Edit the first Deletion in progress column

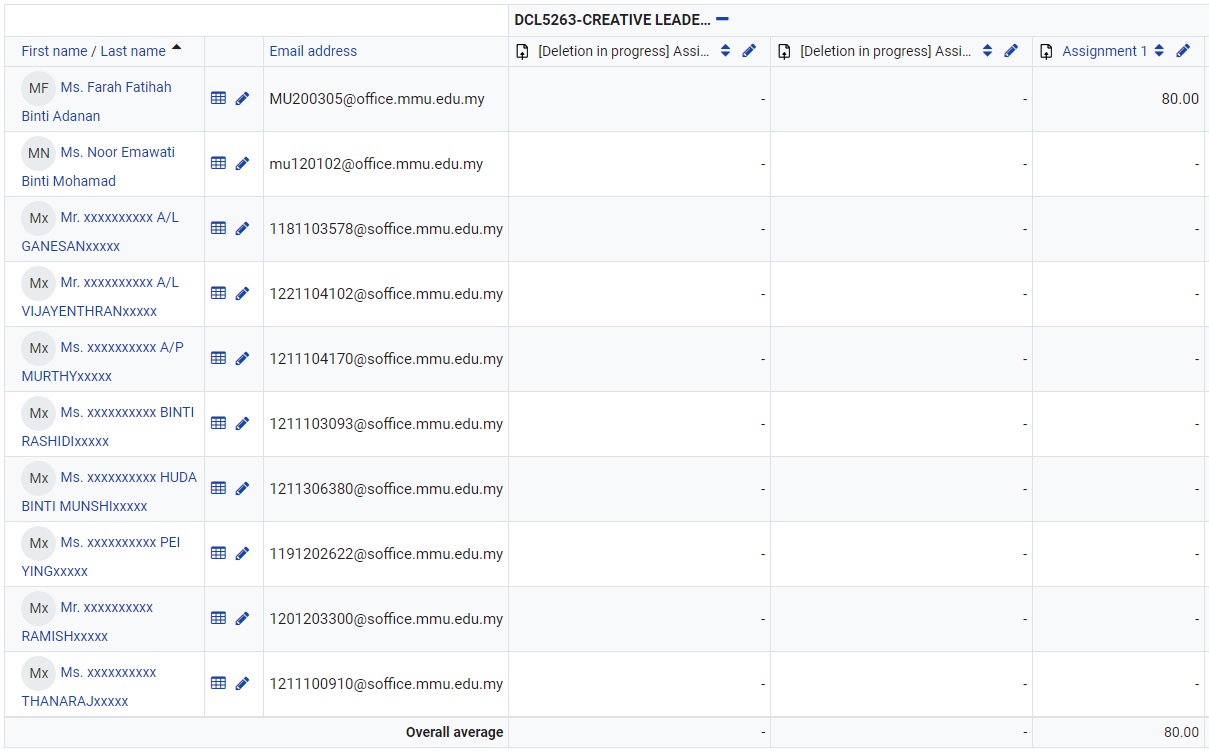749,51
